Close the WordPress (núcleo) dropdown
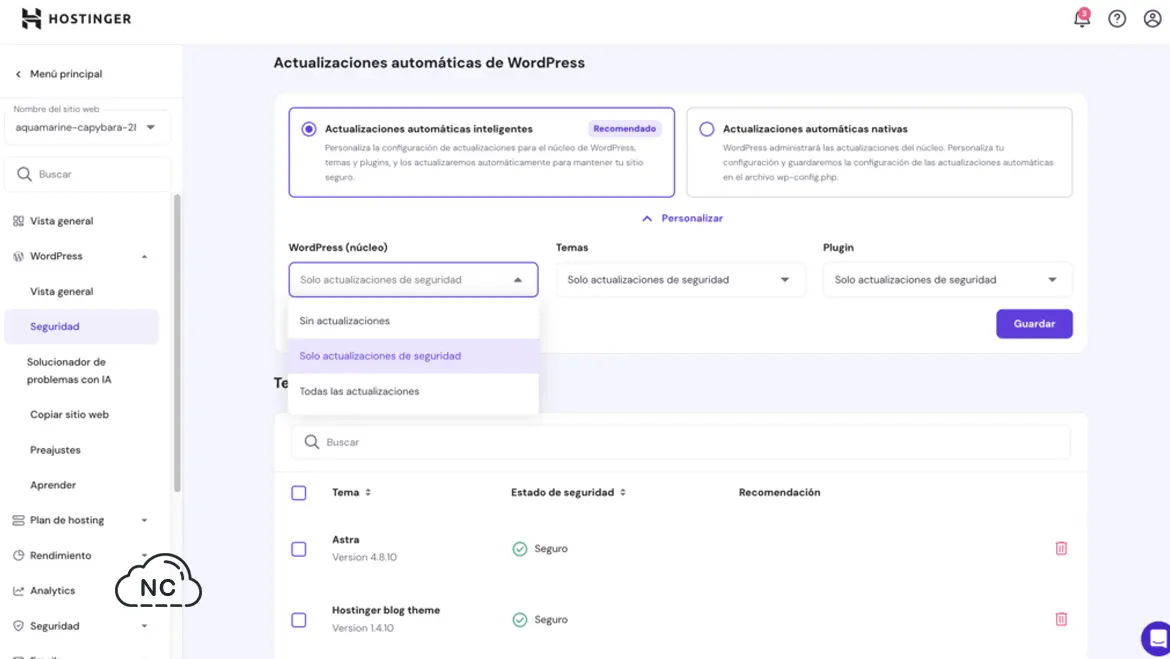Image resolution: width=1170 pixels, height=659 pixels. (x=413, y=280)
